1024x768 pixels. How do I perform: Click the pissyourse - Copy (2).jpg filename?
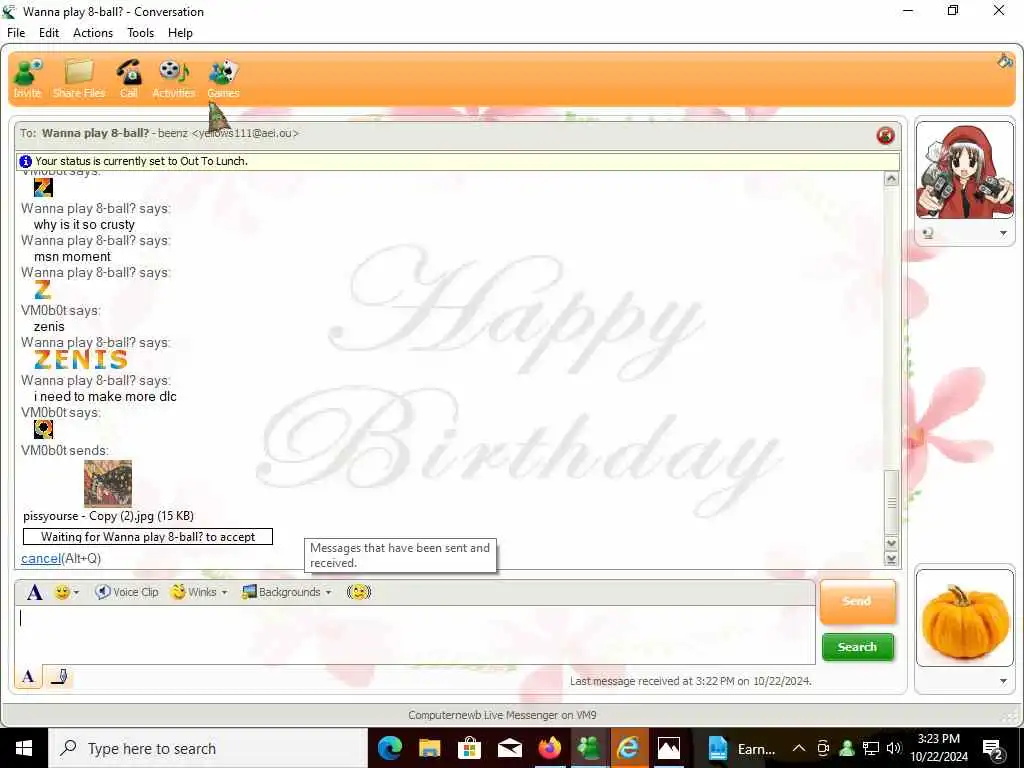coord(108,516)
